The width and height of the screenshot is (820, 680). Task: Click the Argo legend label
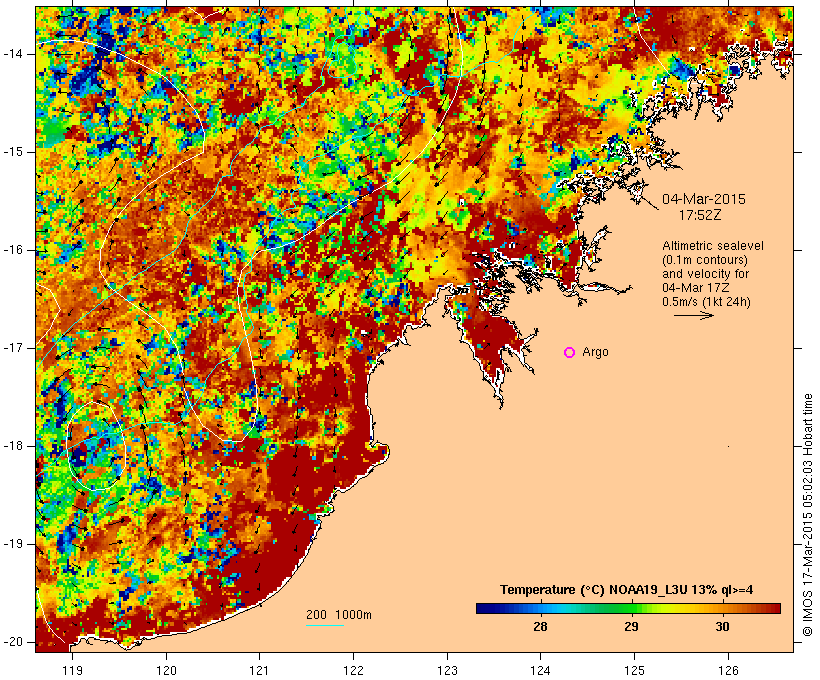[595, 353]
